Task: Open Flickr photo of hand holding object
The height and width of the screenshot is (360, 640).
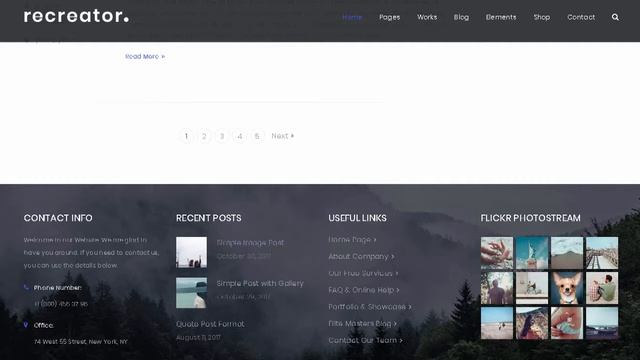Action: [x=567, y=323]
